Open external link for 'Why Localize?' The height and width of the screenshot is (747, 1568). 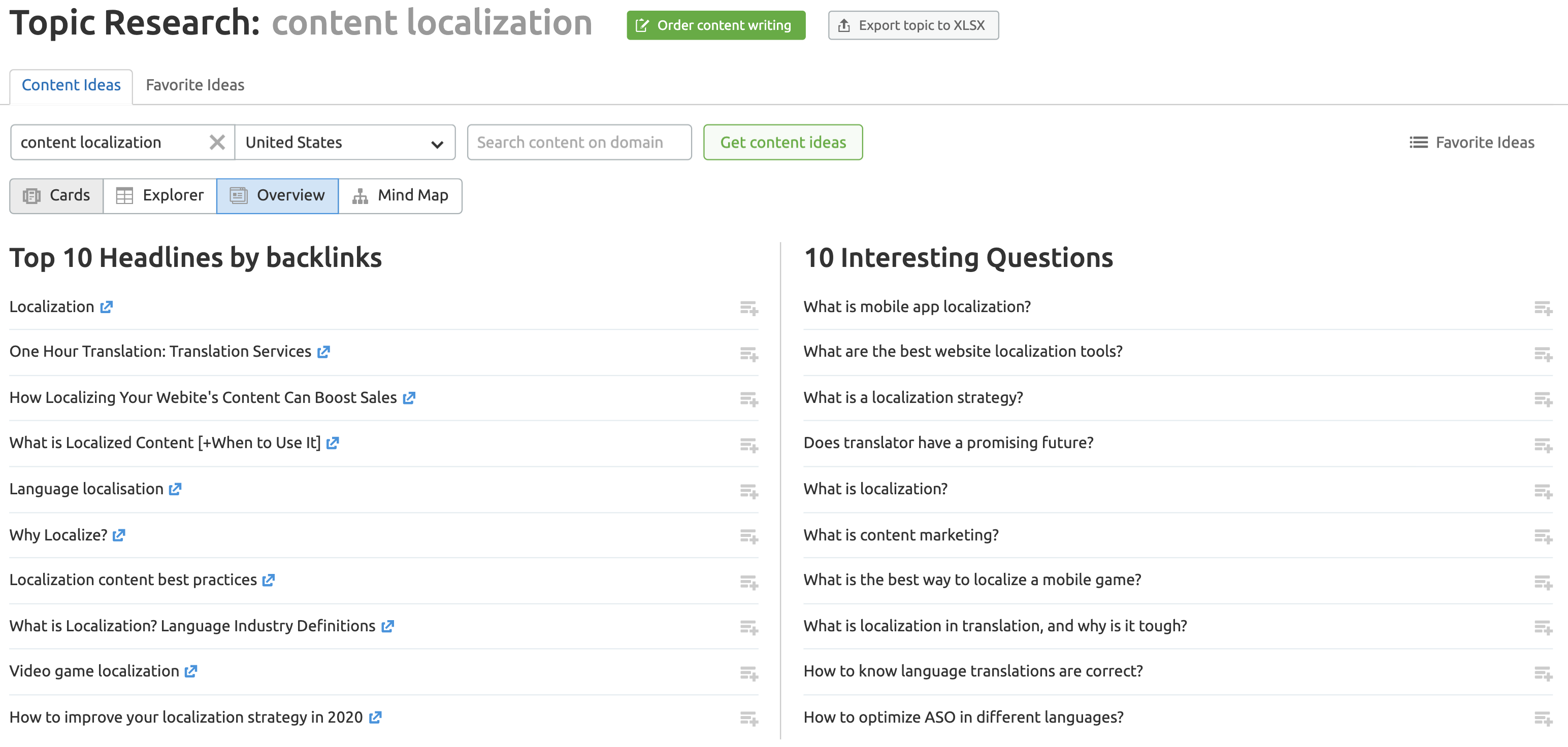[119, 535]
